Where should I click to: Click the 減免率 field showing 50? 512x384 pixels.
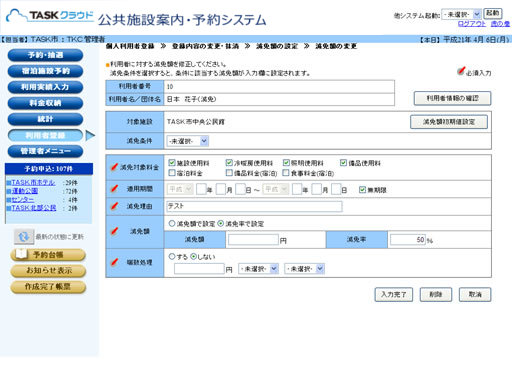tap(408, 240)
